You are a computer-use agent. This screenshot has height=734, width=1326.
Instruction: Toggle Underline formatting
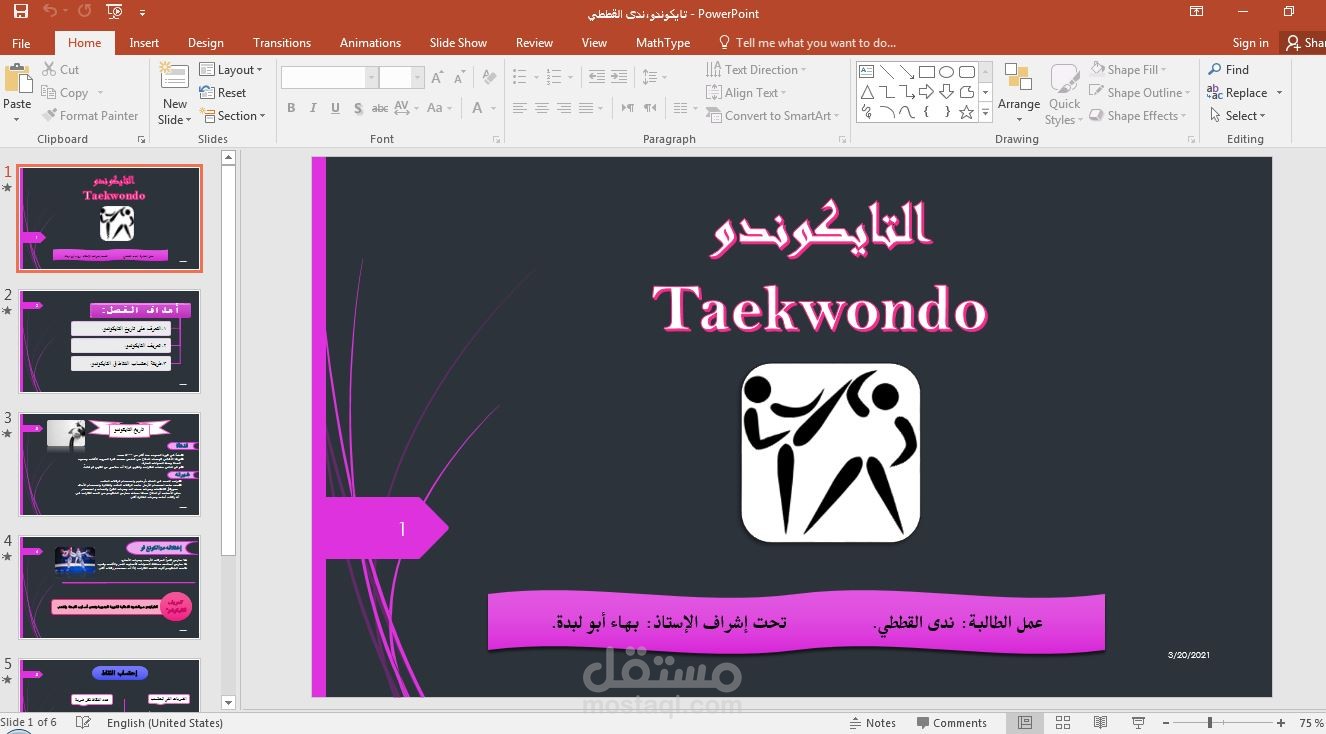pyautogui.click(x=335, y=108)
